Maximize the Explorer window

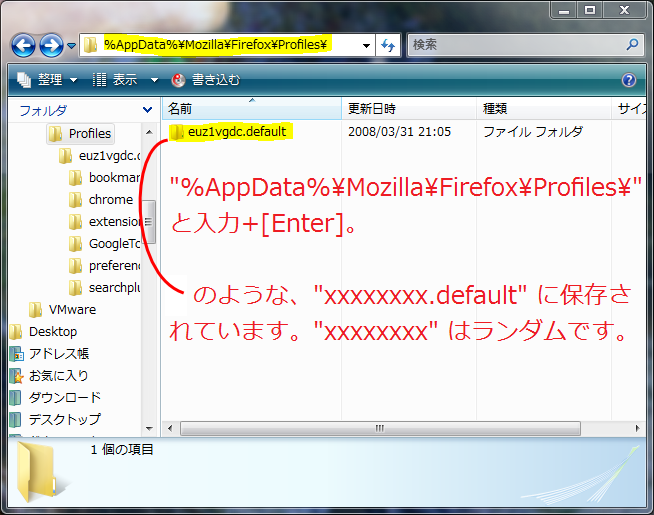pos(590,10)
